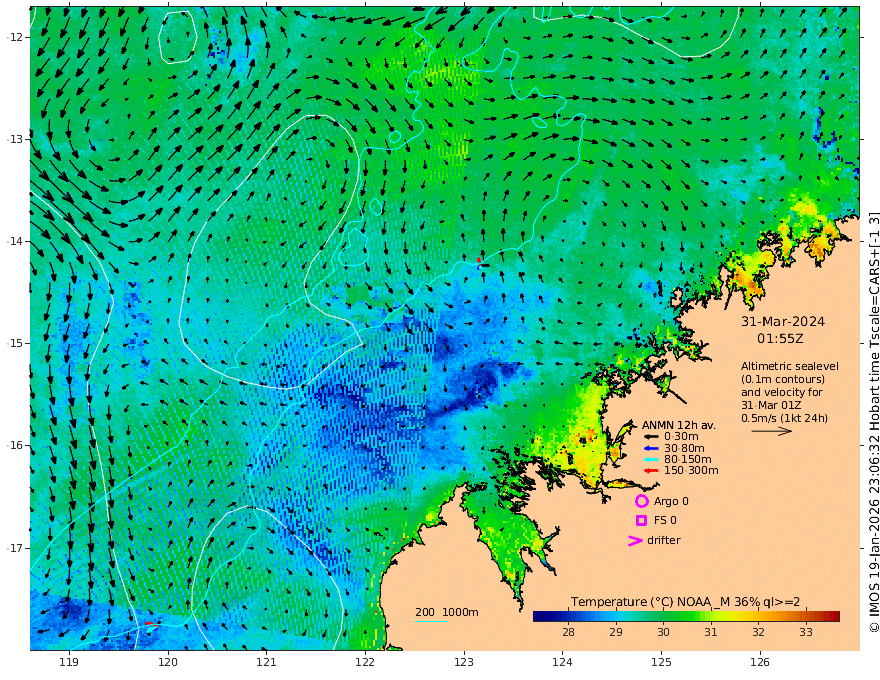Viewport: 880px width, 680px height.
Task: Click the date label 31-Mar-2024
Action: click(x=783, y=321)
